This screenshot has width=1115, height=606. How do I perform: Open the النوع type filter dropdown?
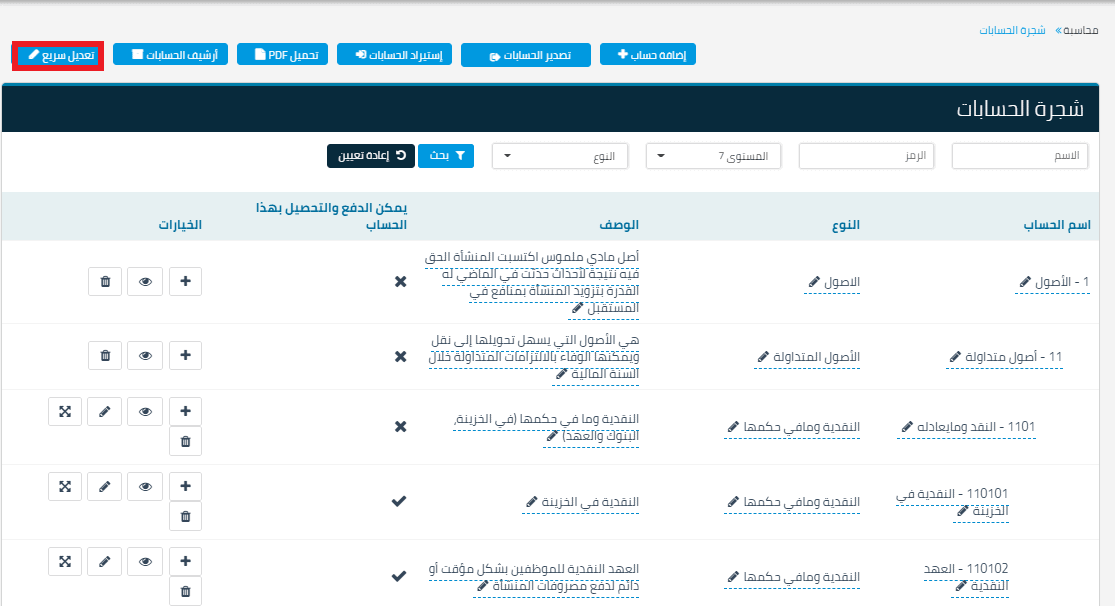560,156
